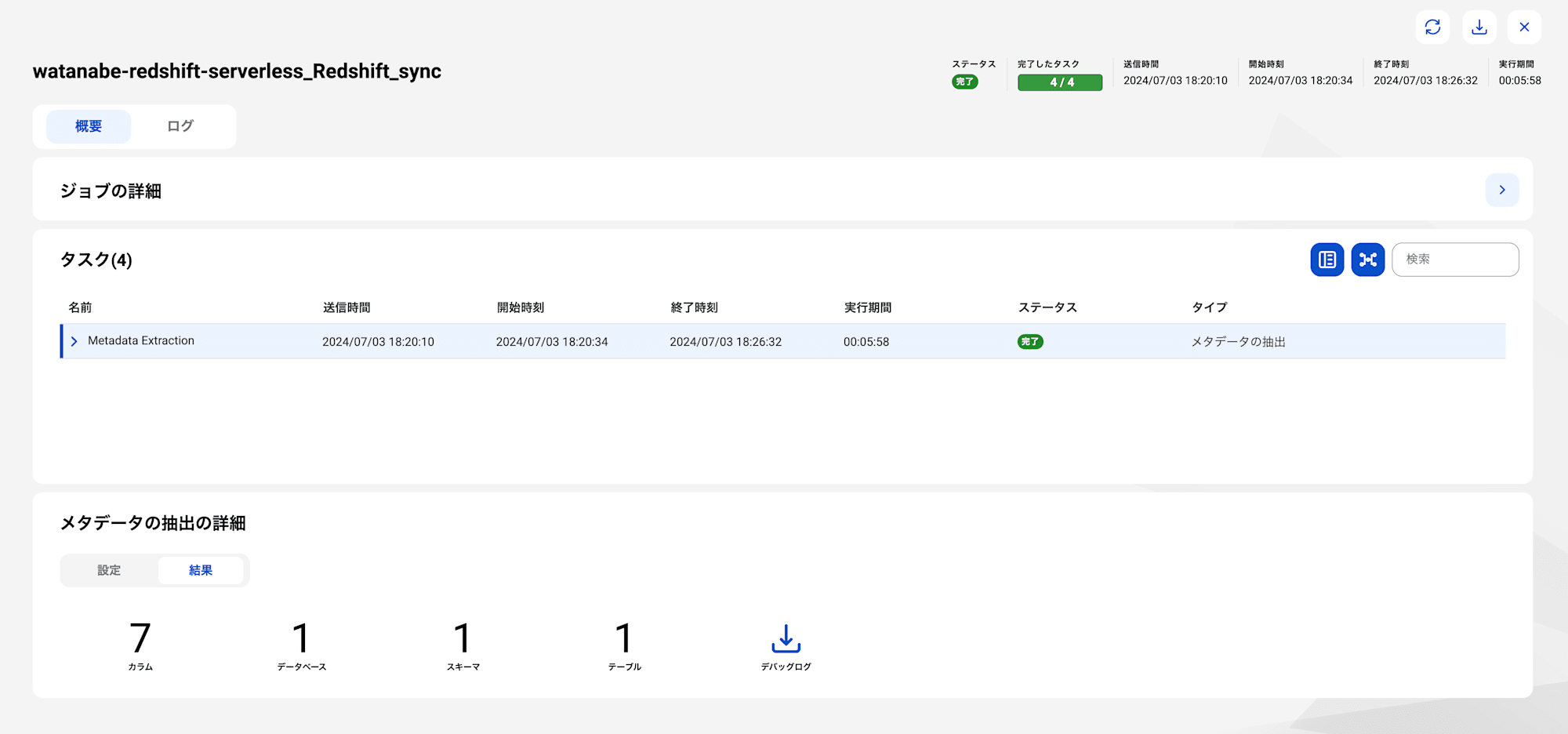Click the ステータス column header in tasks table
The height and width of the screenshot is (734, 1568).
[1048, 307]
